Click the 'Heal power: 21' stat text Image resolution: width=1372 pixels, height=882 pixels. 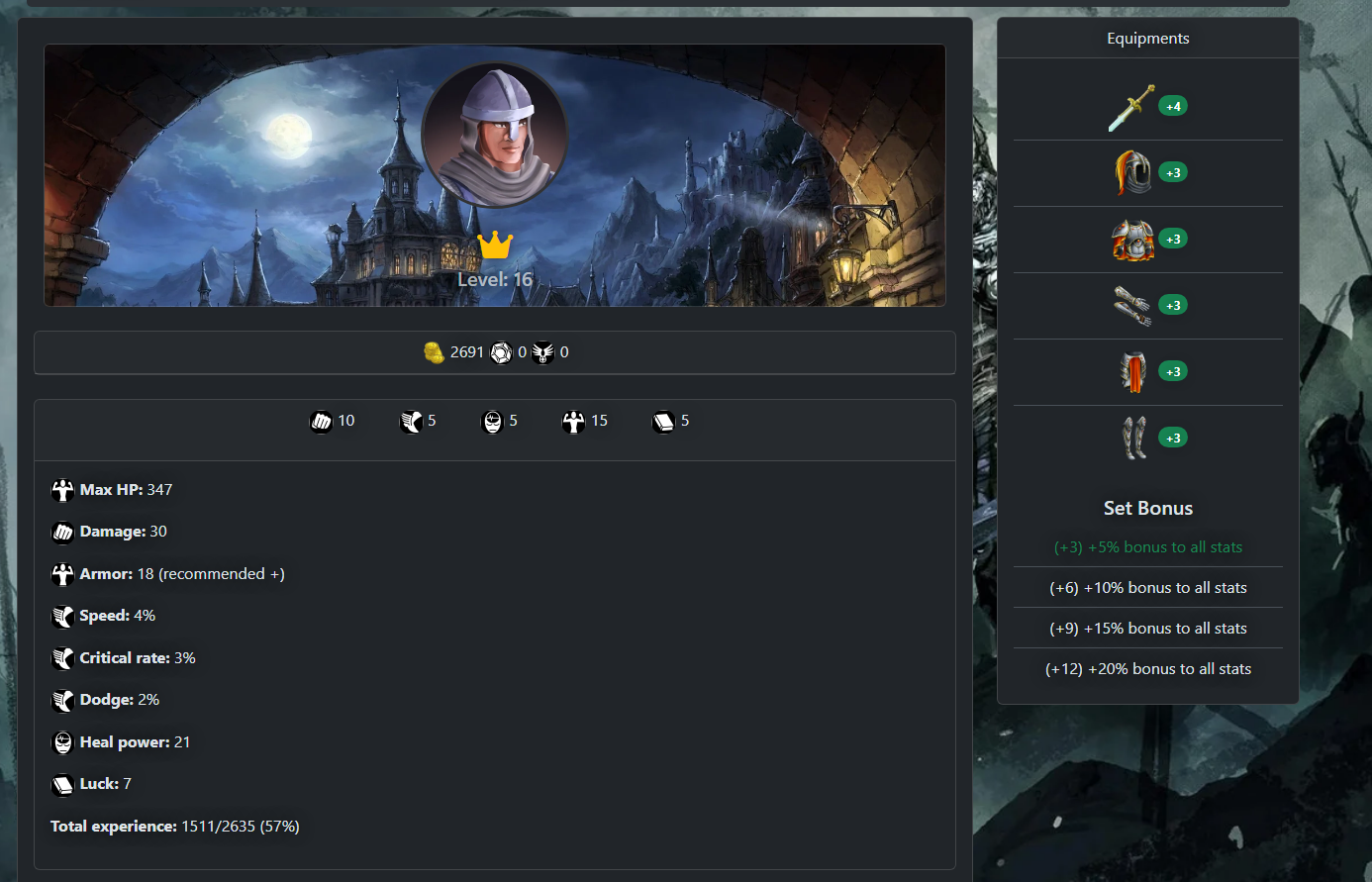click(135, 742)
